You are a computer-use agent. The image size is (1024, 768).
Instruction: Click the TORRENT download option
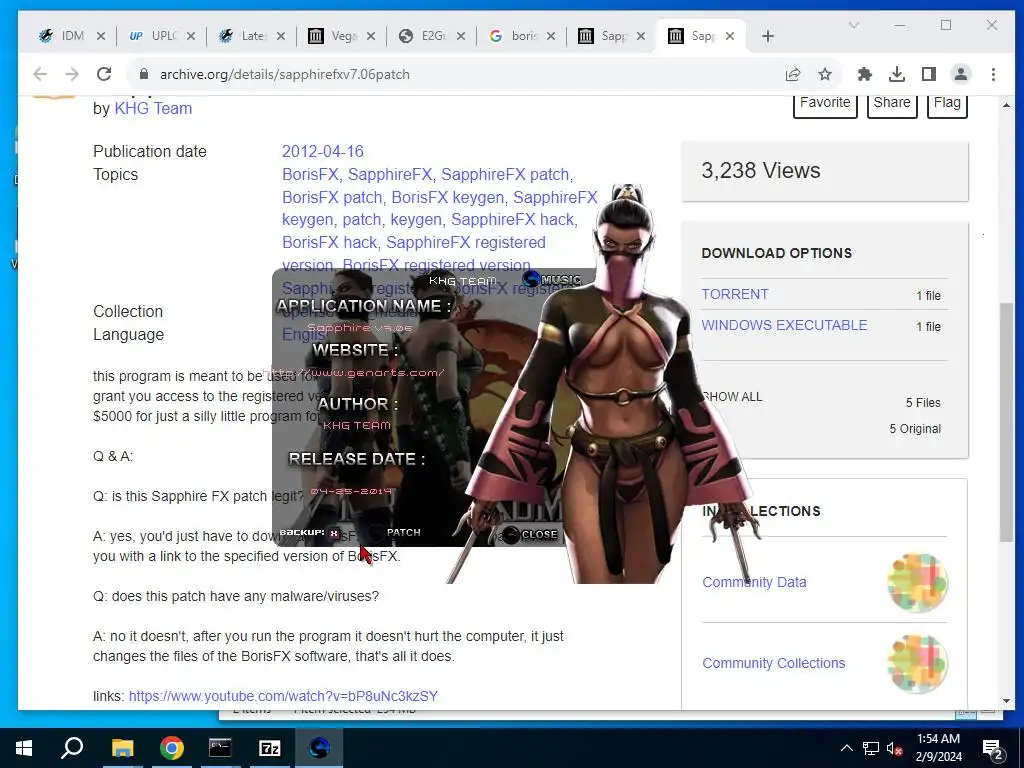point(735,295)
